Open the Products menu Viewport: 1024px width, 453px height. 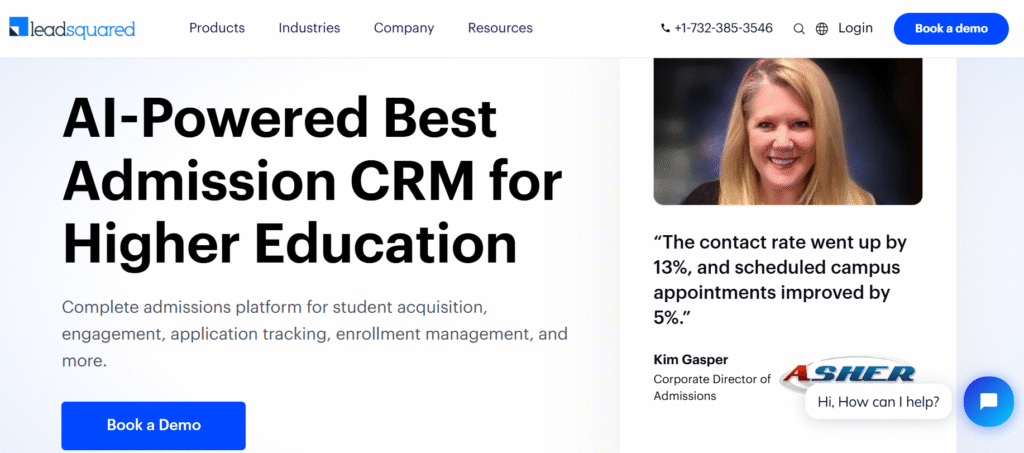217,28
